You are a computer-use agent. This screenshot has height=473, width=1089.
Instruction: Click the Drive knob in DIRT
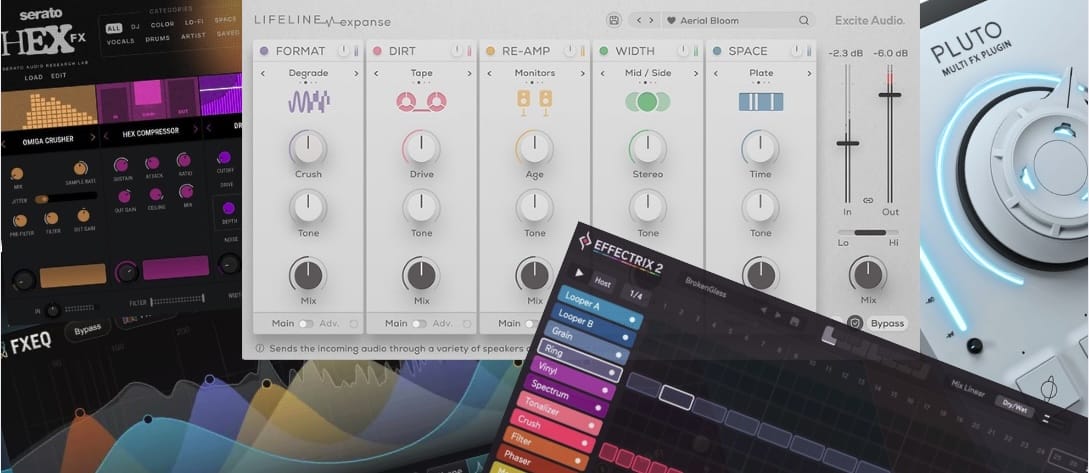point(422,147)
